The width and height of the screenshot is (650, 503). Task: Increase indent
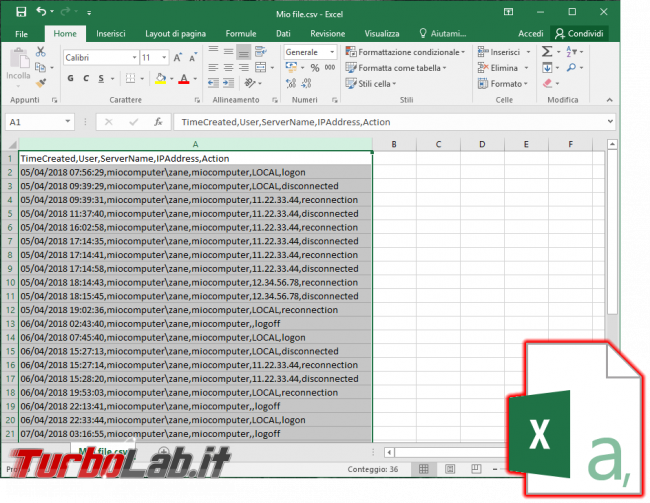(x=228, y=83)
